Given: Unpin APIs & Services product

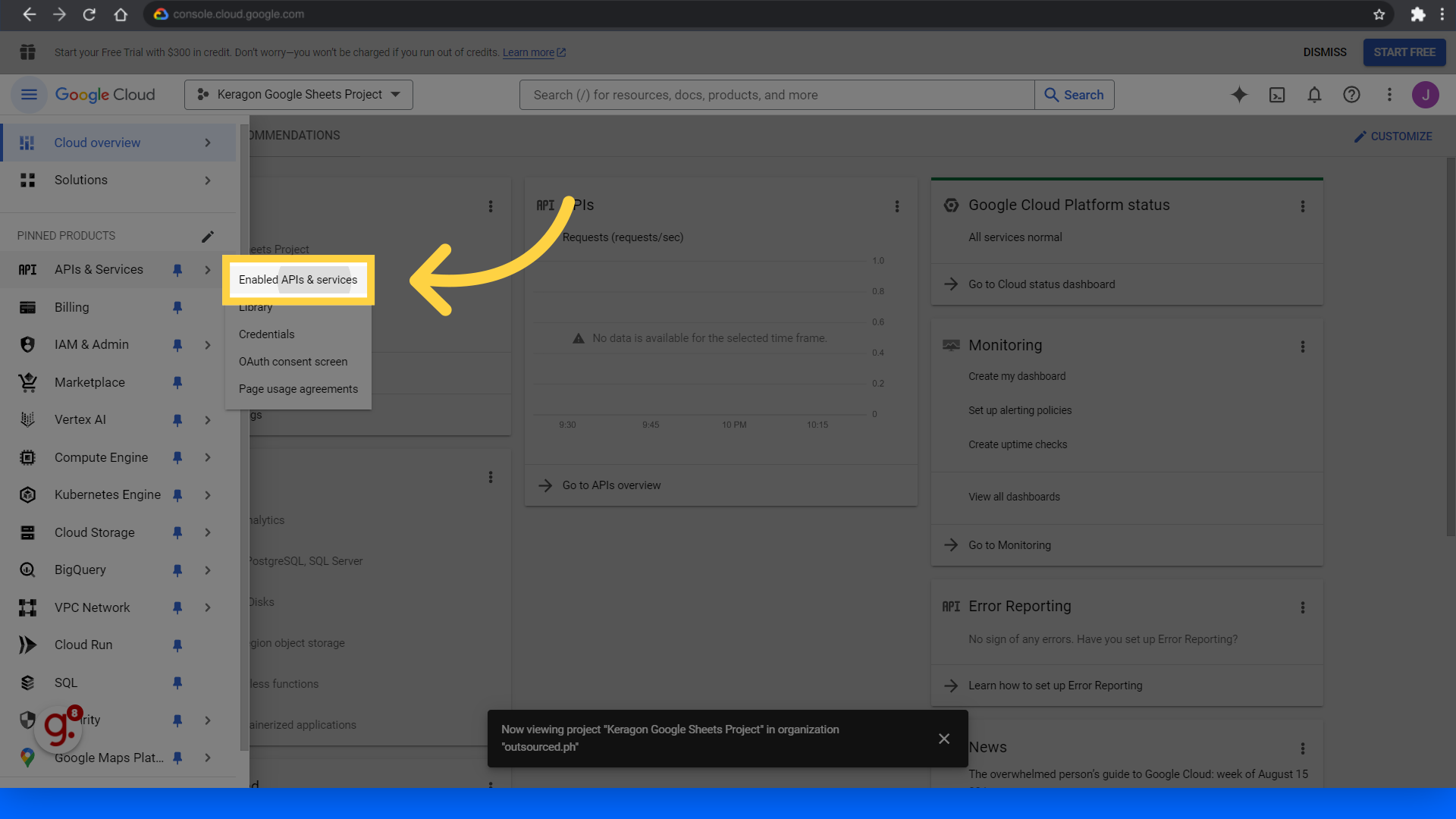Looking at the screenshot, I should (177, 270).
